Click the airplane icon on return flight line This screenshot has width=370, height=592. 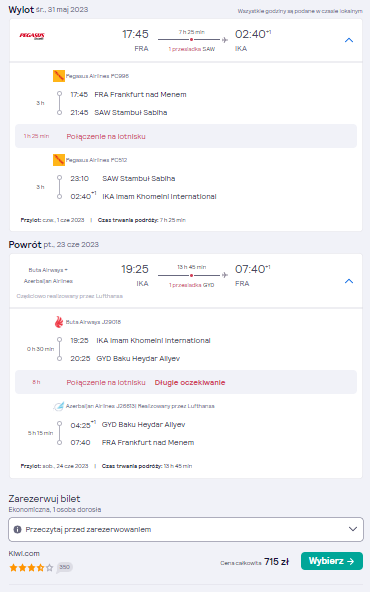pos(225,275)
